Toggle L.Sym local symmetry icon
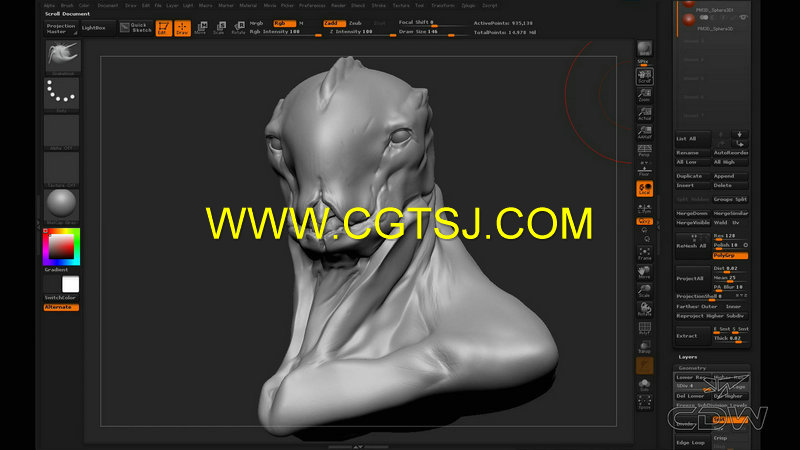 [644, 208]
